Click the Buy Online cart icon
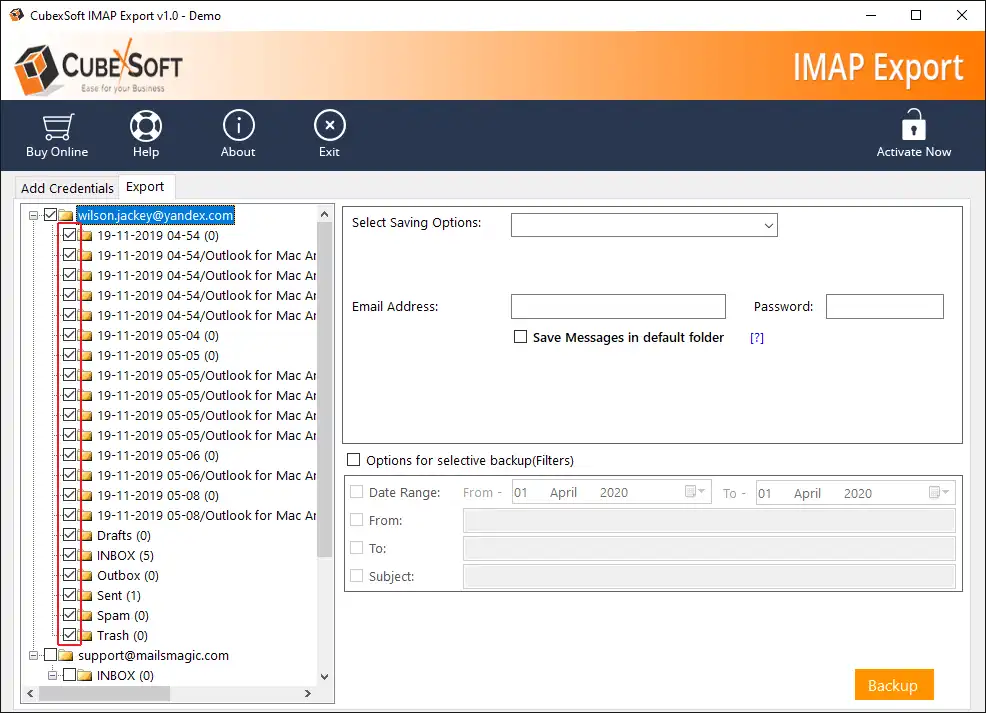This screenshot has height=713, width=986. click(x=56, y=127)
